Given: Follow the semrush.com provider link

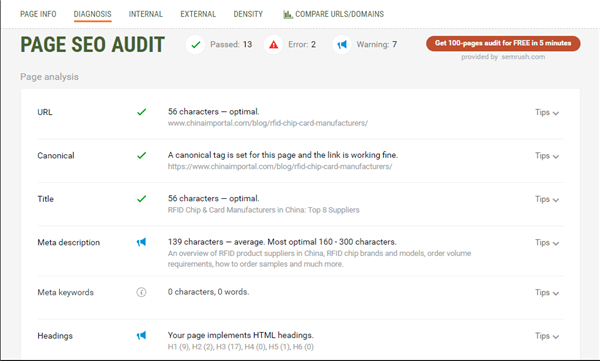Looking at the screenshot, I should 523,57.
